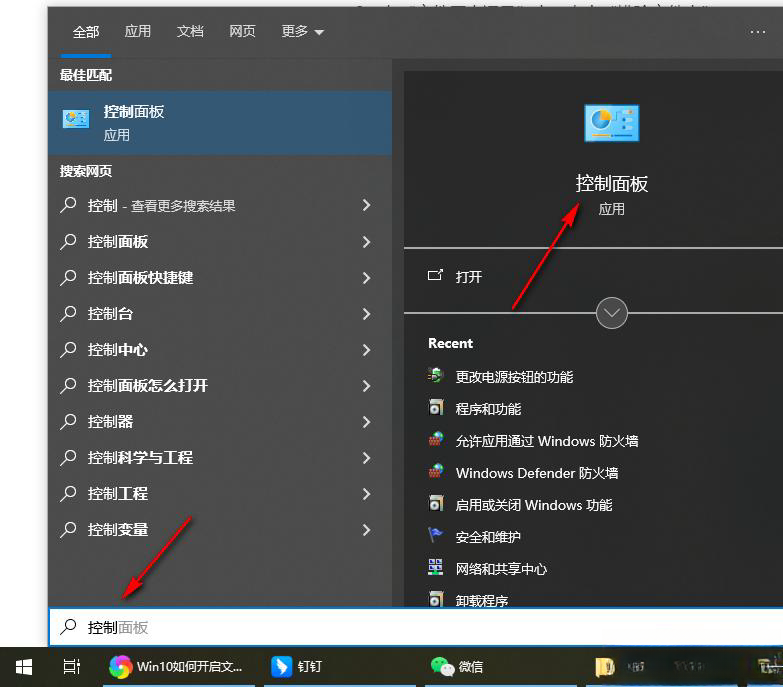Open Windows Defender 防火墙 recent item
Viewport: 783px width, 687px height.
537,473
